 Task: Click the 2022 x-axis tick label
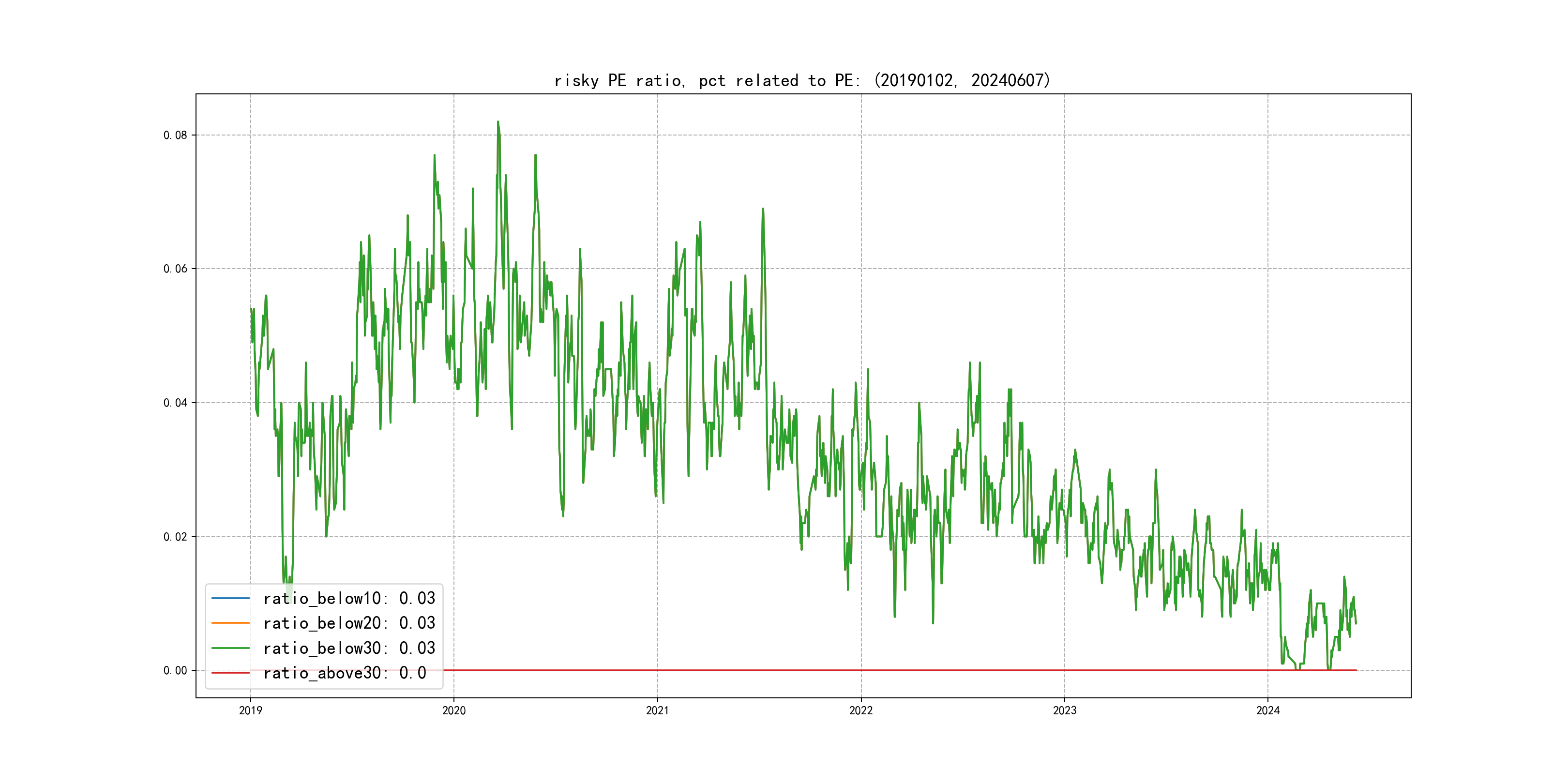click(860, 710)
